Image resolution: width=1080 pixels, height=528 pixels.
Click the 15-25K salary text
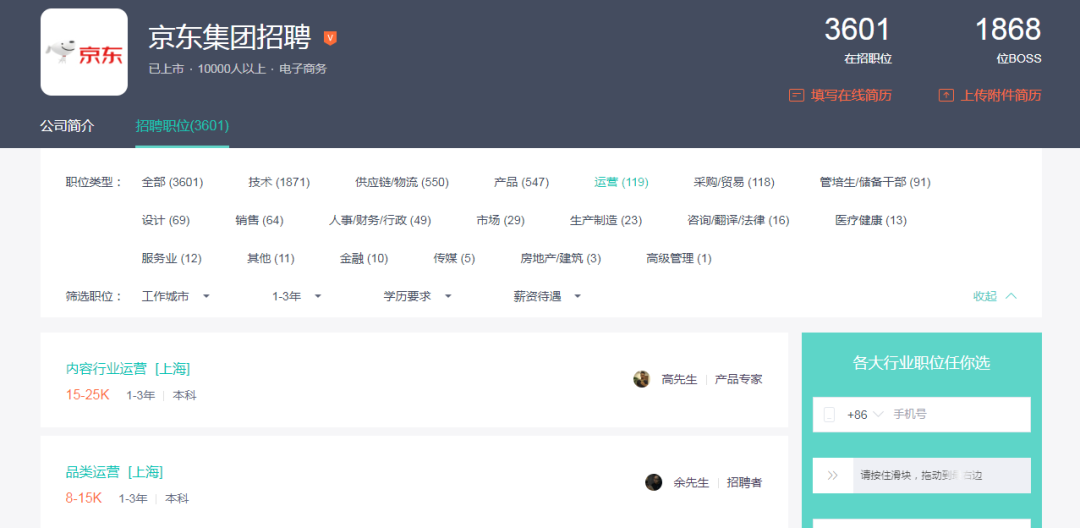click(87, 395)
